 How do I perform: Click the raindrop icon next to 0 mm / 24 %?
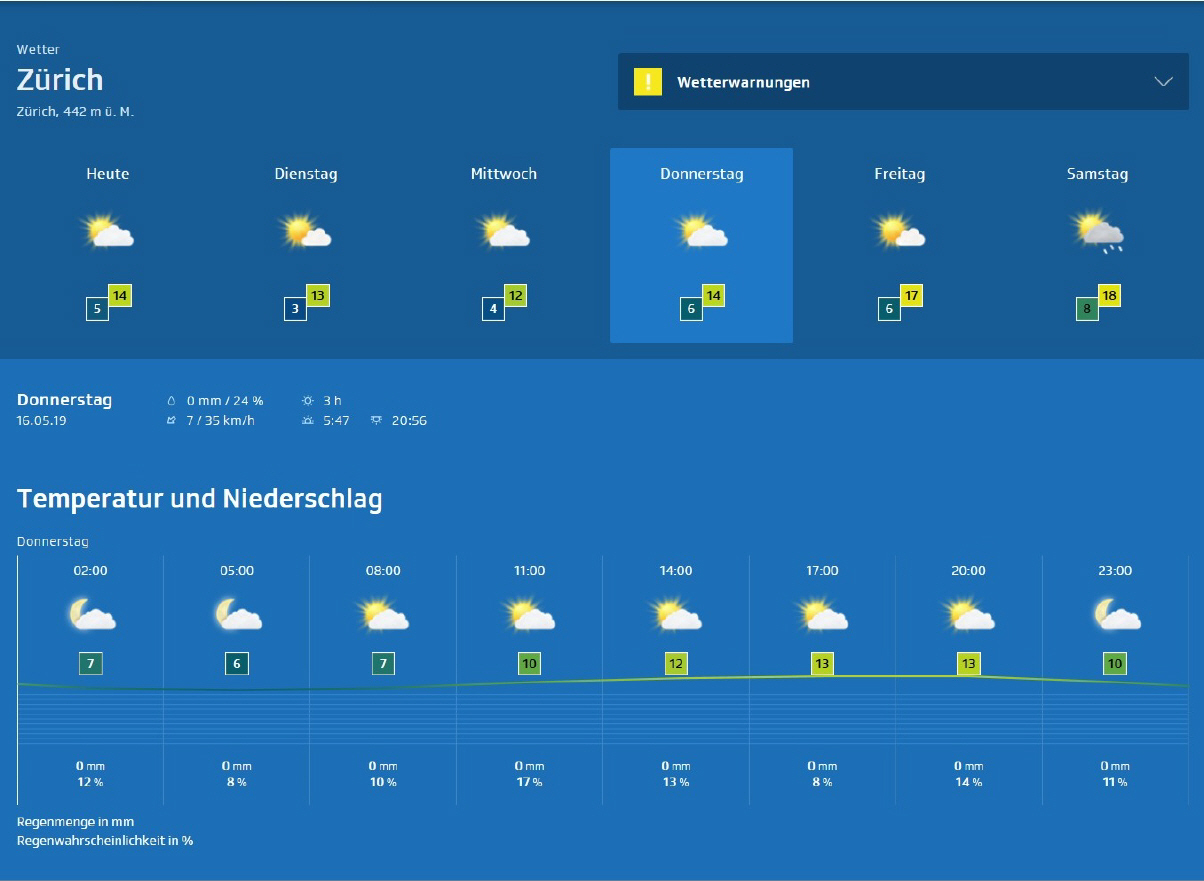[x=172, y=401]
